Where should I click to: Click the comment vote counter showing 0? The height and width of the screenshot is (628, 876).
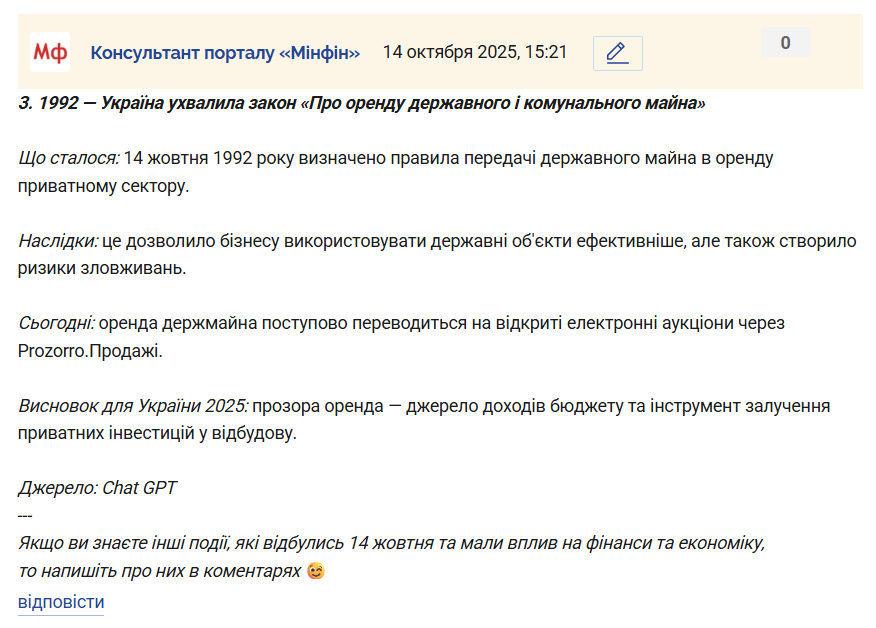pos(785,42)
